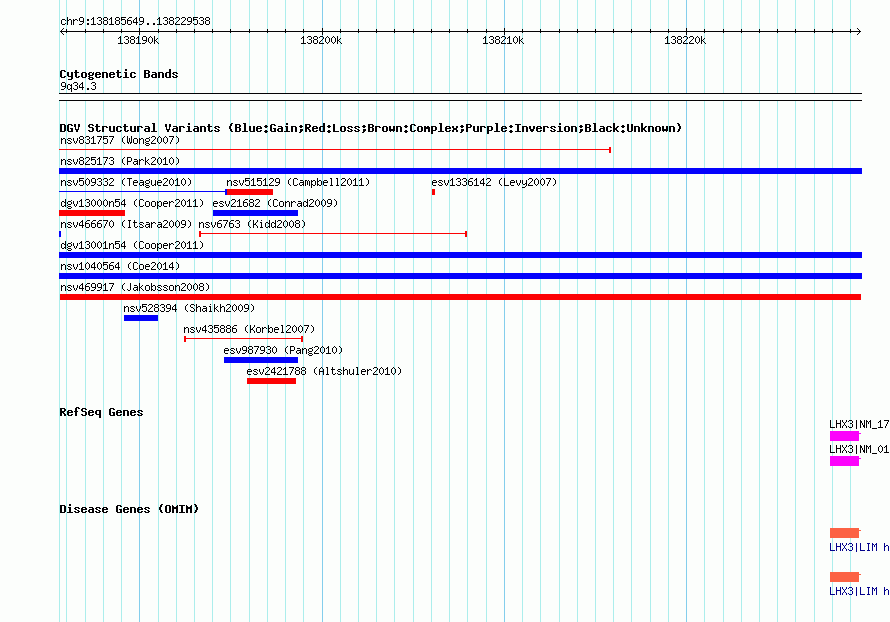Open the nsv509332 (Teague2010) variant label

126,182
